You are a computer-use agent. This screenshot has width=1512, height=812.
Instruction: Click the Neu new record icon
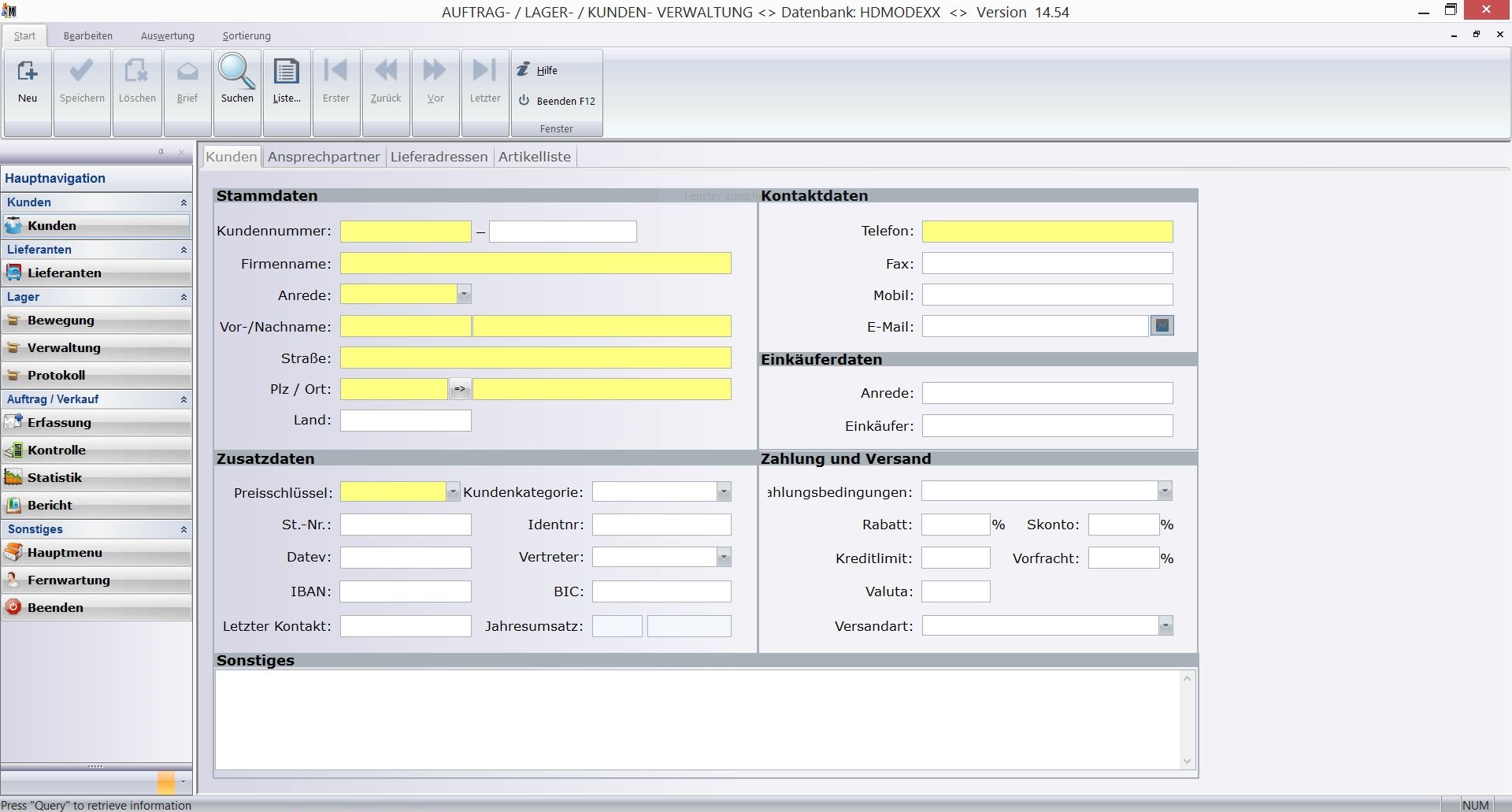pyautogui.click(x=28, y=72)
